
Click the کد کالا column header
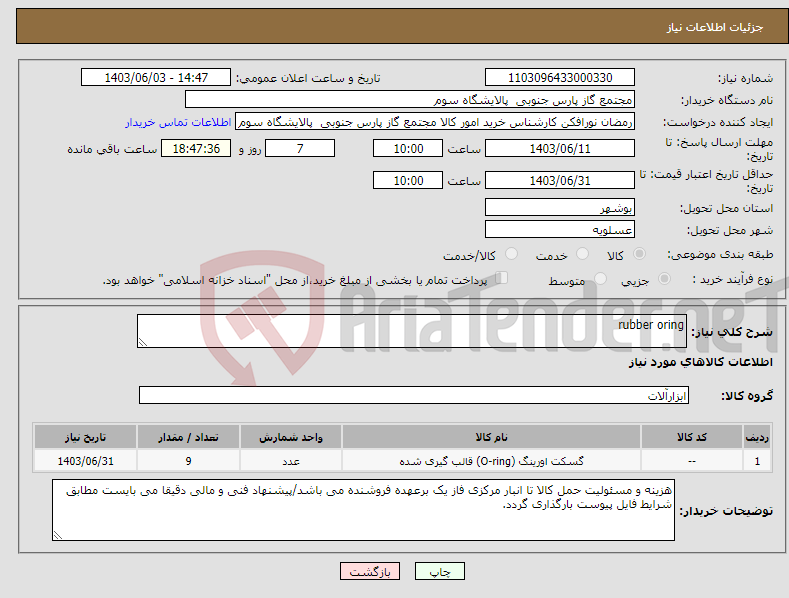692,437
